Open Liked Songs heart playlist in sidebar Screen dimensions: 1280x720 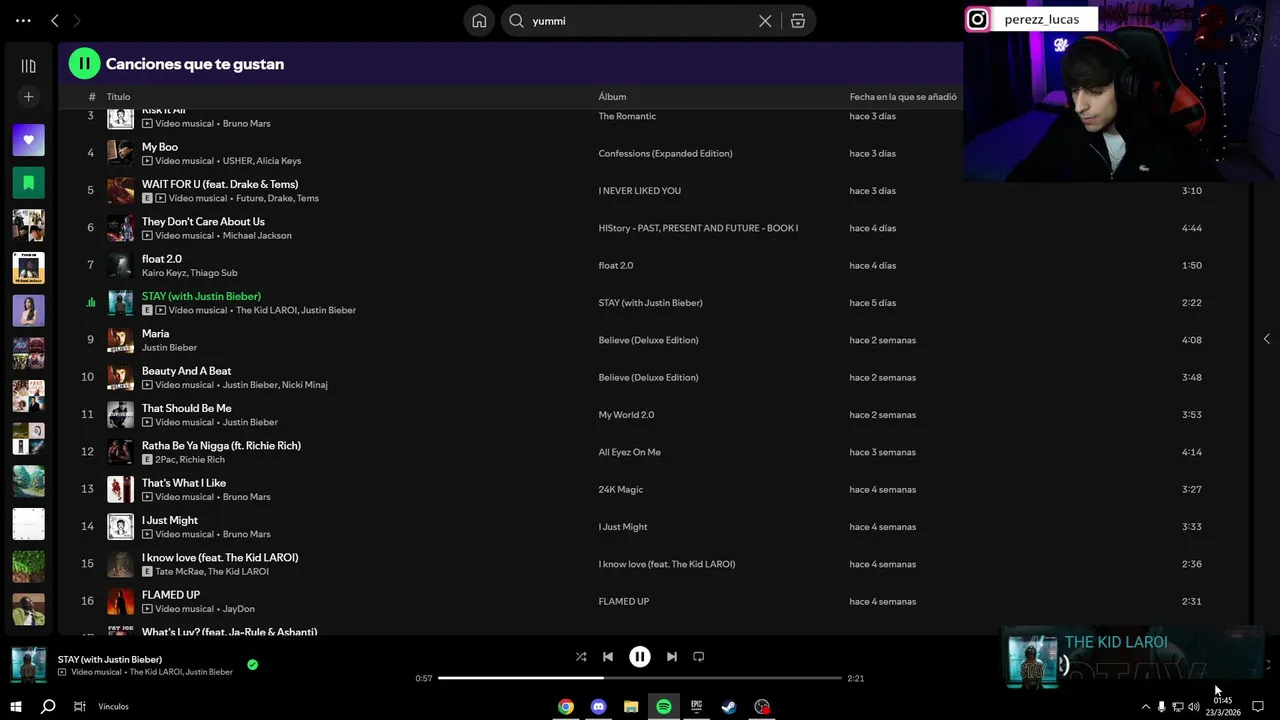point(28,140)
